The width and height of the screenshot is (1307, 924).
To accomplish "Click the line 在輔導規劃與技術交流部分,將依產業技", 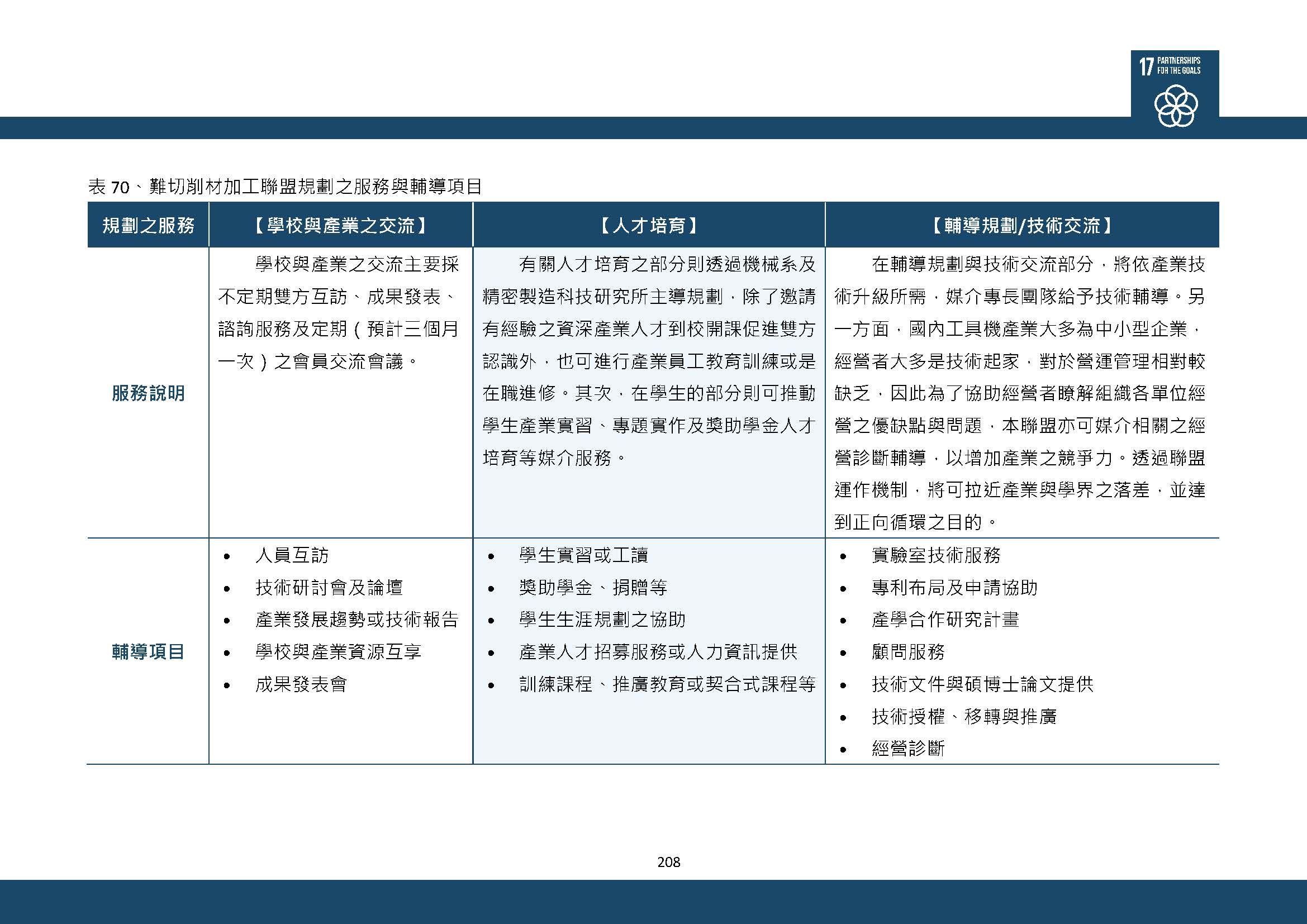I will pos(1038,265).
